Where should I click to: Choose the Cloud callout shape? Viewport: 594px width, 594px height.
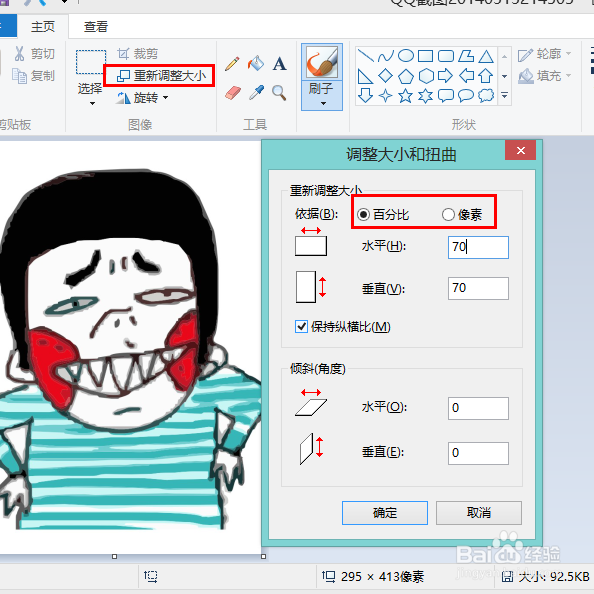(486, 95)
